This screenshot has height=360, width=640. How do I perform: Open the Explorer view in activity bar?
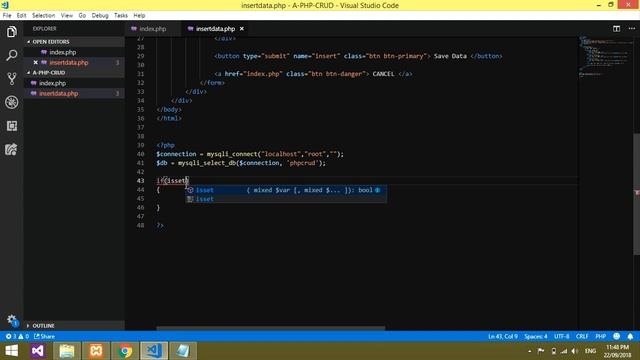click(x=11, y=31)
